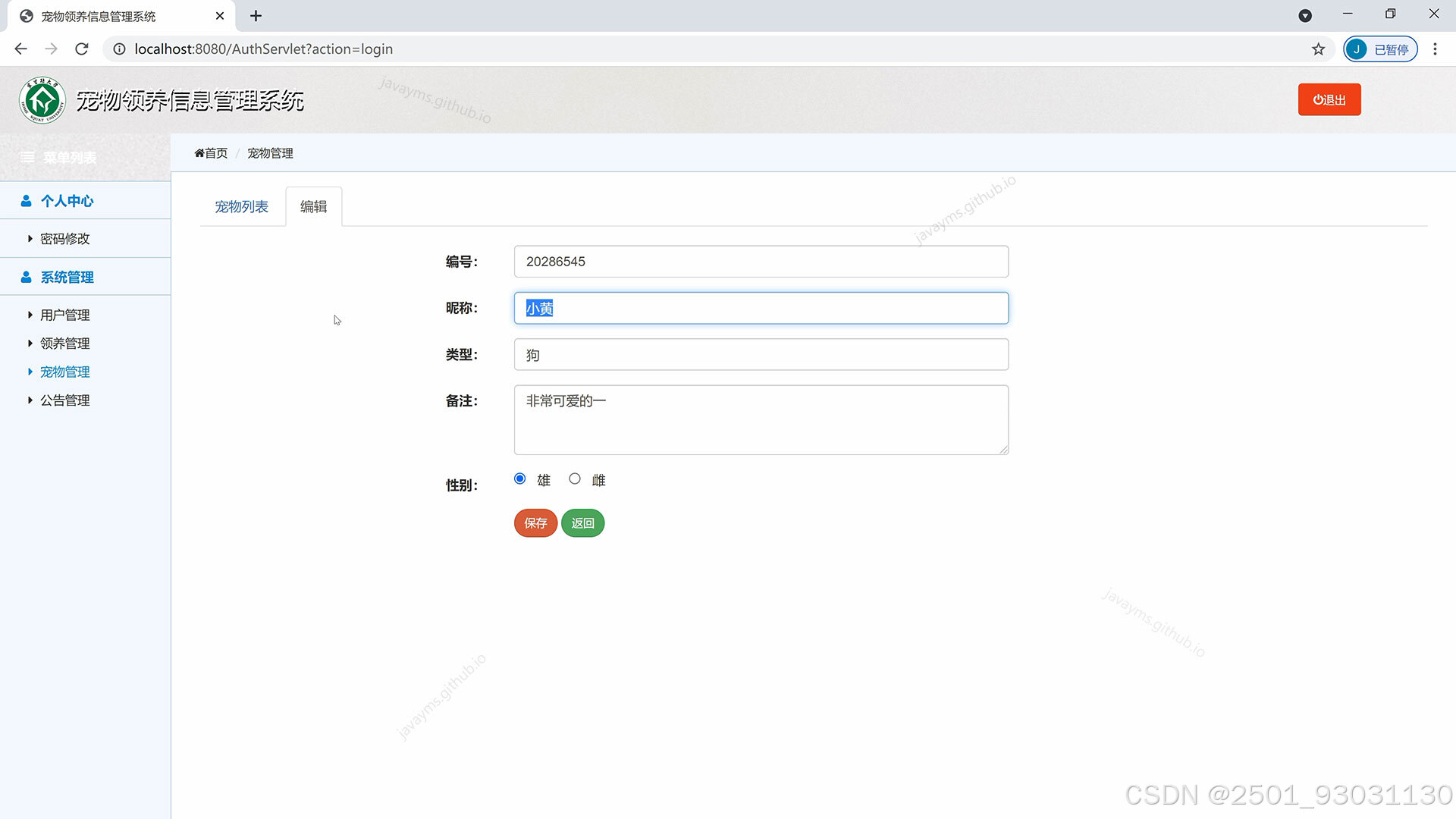Click the profile avatar 已暂停 chip
The image size is (1456, 819).
tap(1380, 49)
